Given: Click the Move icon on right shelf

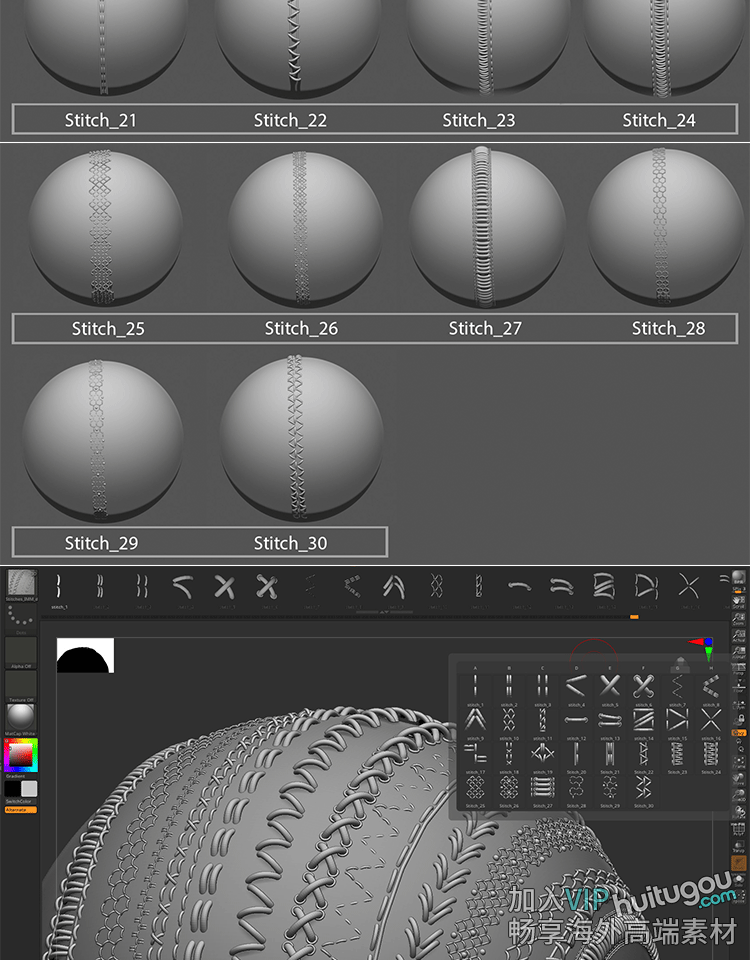Looking at the screenshot, I should pyautogui.click(x=738, y=779).
